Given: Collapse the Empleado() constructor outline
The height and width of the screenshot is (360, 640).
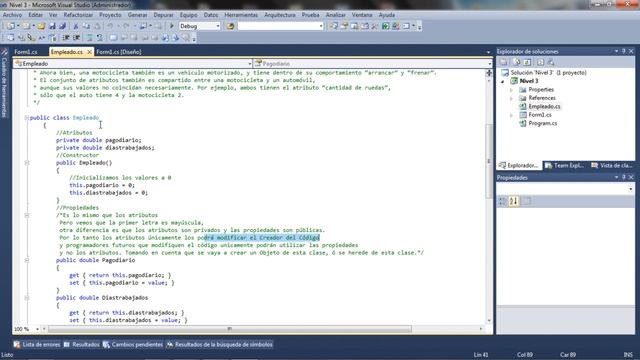Looking at the screenshot, I should point(27,162).
